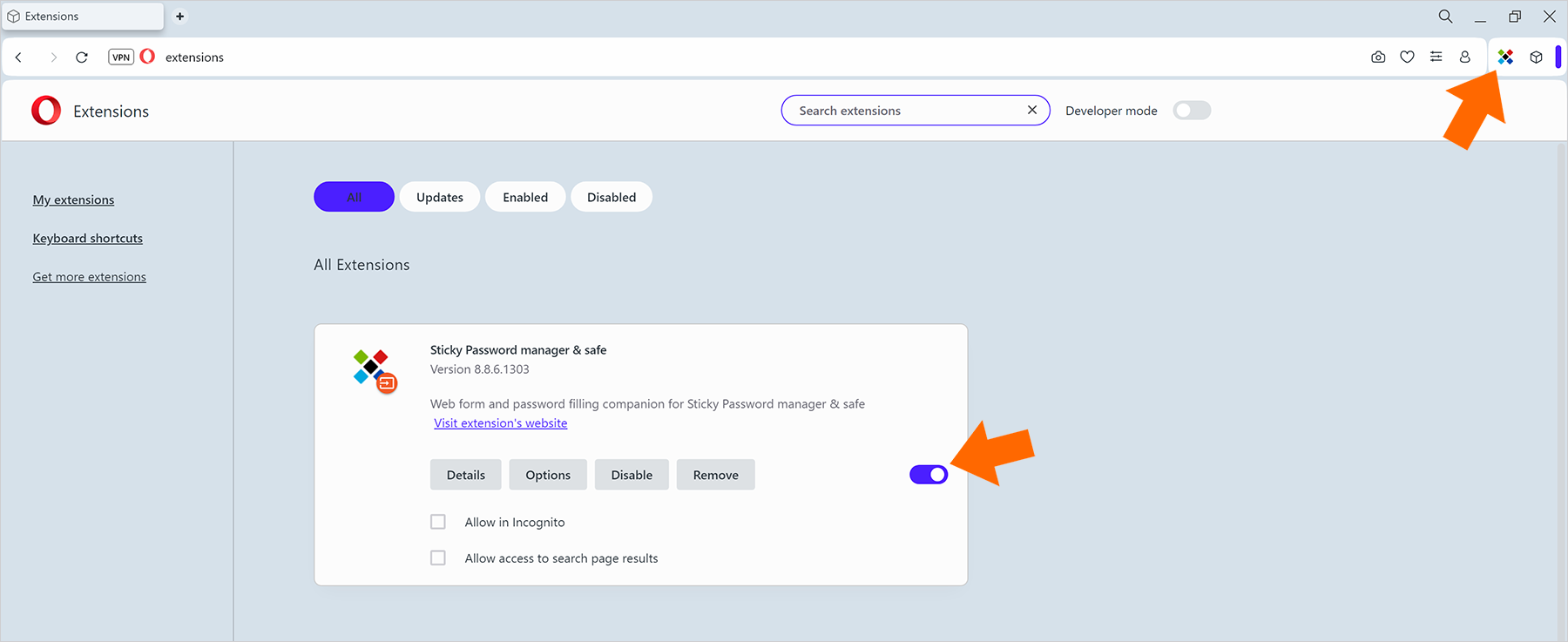The height and width of the screenshot is (642, 1568).
Task: Select the Disabled filter tab
Action: point(612,197)
